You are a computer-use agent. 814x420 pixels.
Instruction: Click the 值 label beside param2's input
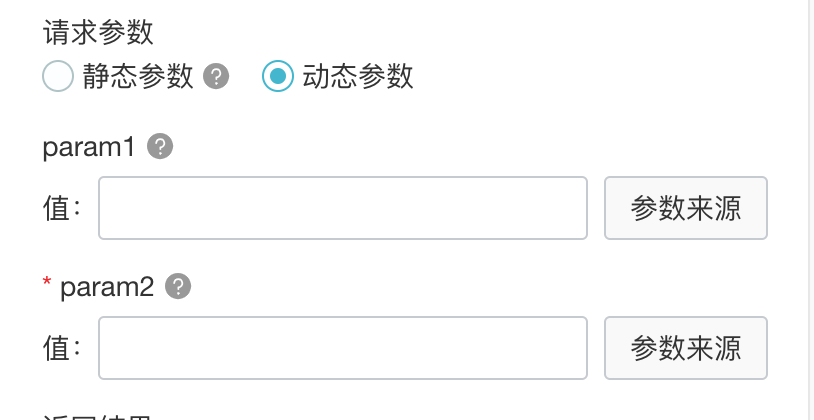60,348
